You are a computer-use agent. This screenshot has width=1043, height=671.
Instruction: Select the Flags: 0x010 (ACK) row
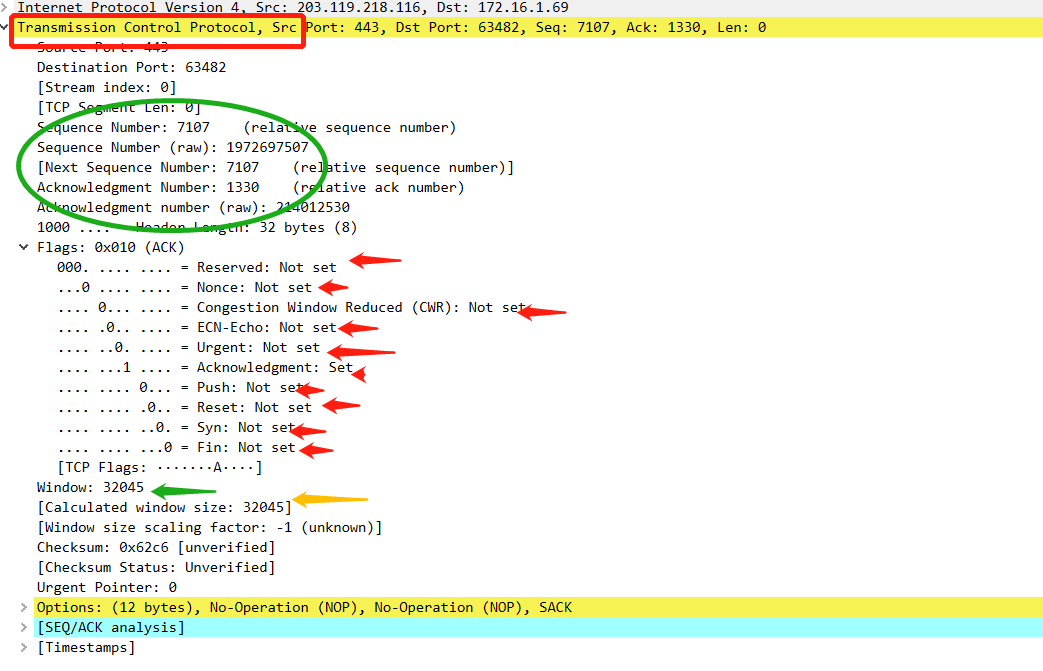(110, 247)
